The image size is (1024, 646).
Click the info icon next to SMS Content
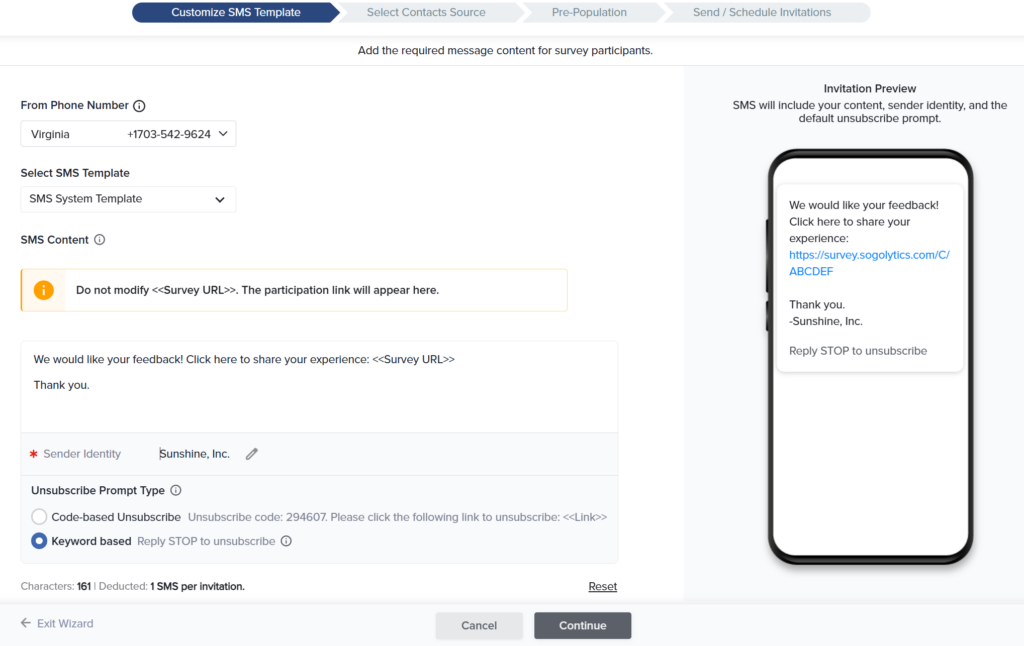coord(99,240)
